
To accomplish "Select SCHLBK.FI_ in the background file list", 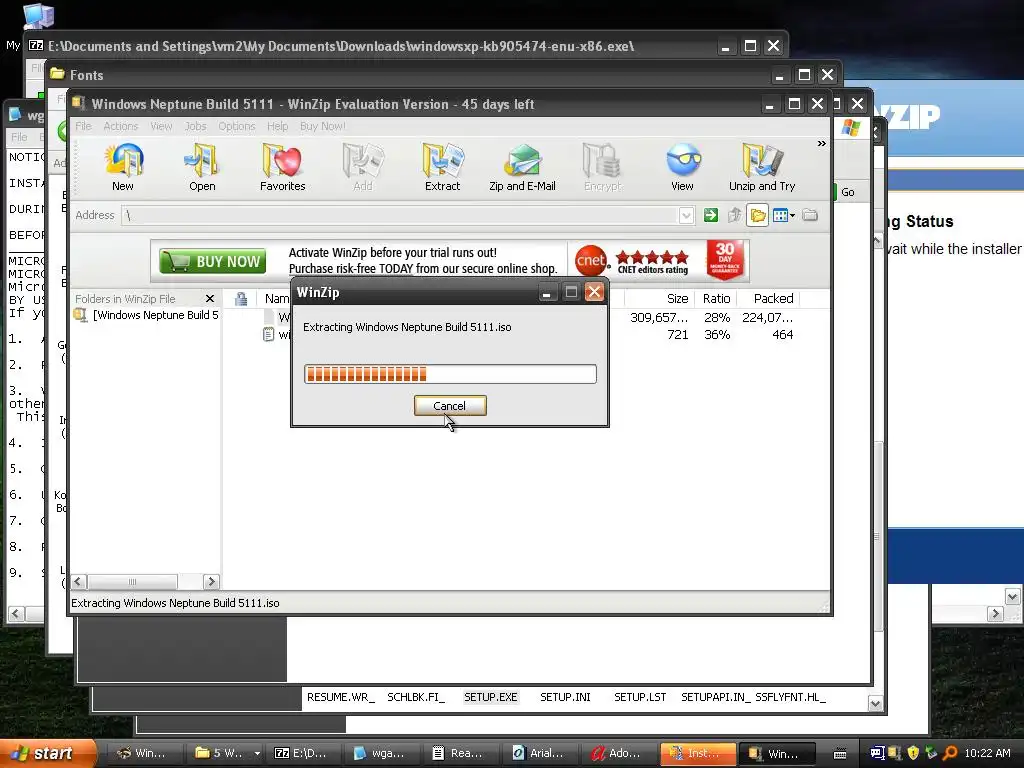I will click(416, 697).
